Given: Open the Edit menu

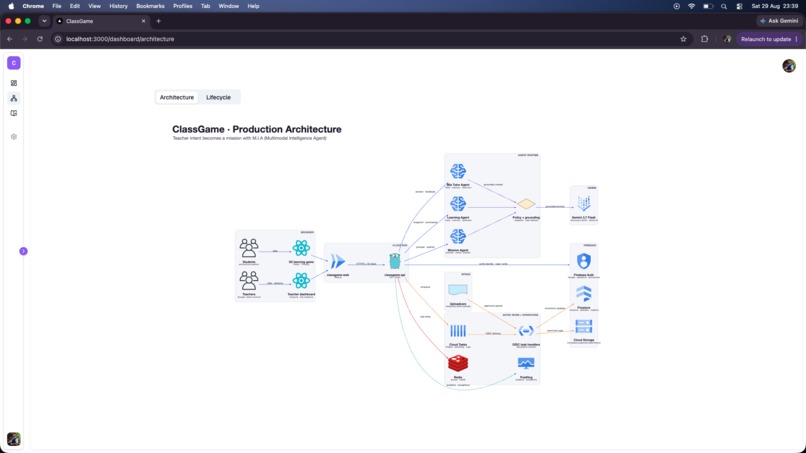Looking at the screenshot, I should [75, 6].
